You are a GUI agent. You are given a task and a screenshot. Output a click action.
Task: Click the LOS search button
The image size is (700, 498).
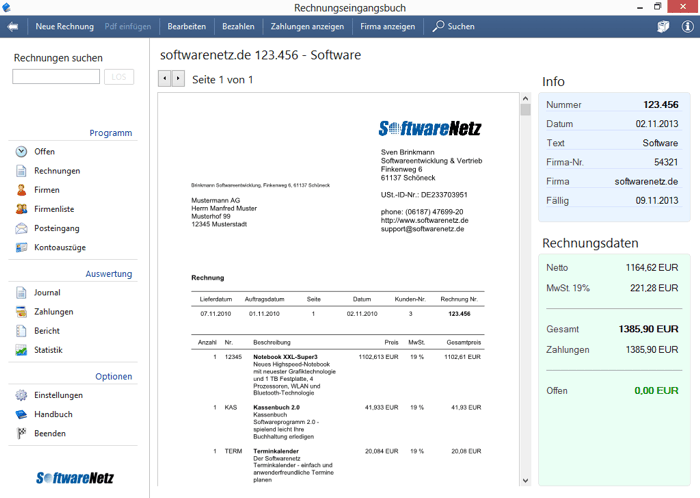[x=118, y=77]
